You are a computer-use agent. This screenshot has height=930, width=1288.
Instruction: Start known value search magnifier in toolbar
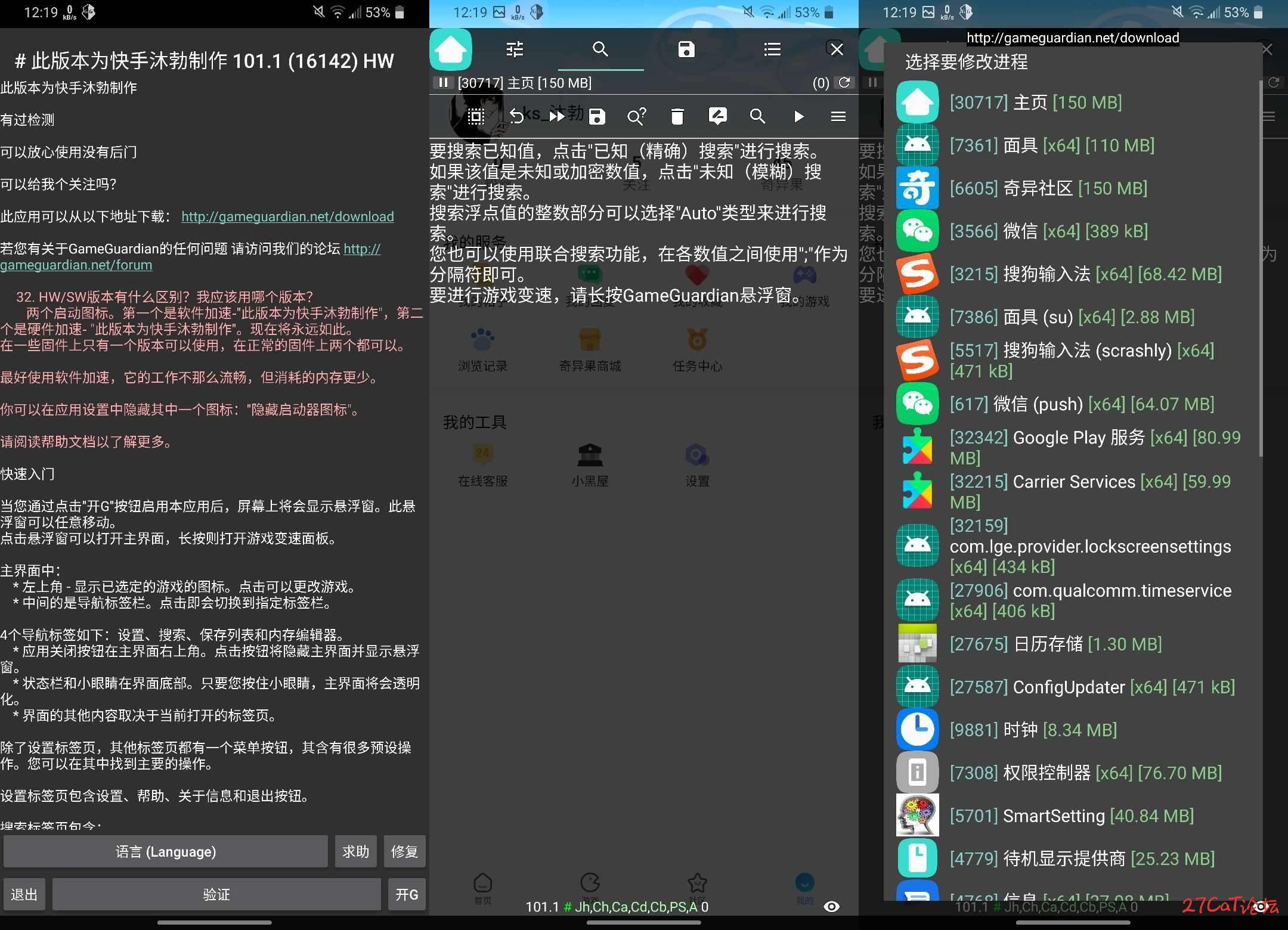tap(757, 116)
